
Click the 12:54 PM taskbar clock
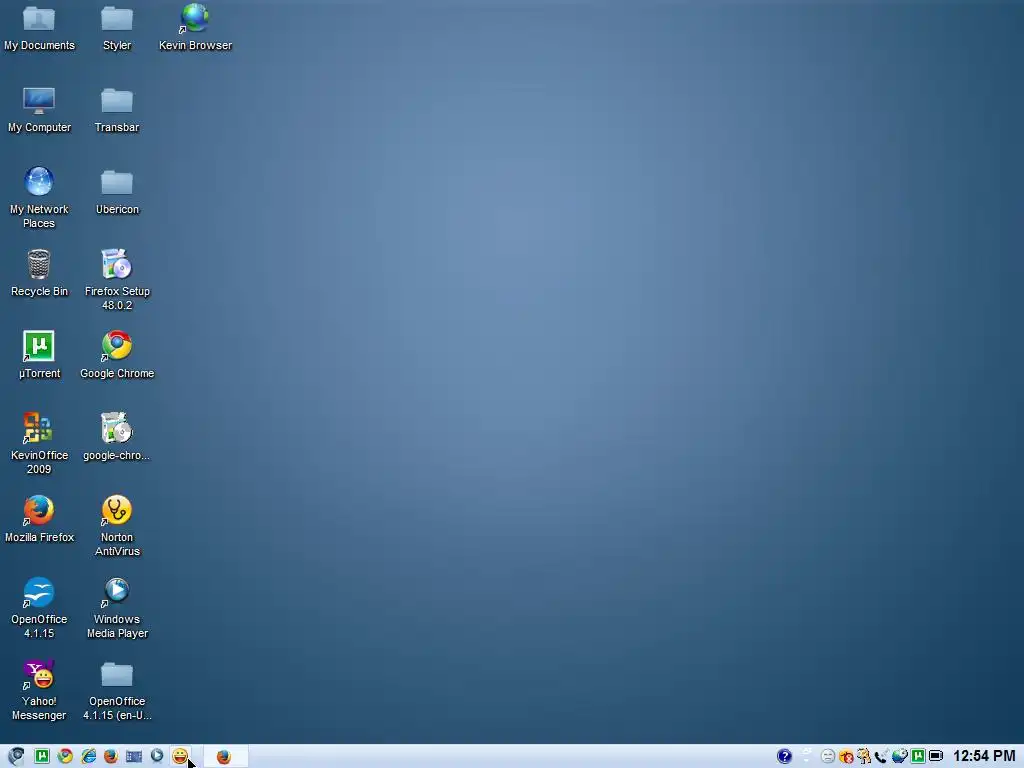point(984,756)
